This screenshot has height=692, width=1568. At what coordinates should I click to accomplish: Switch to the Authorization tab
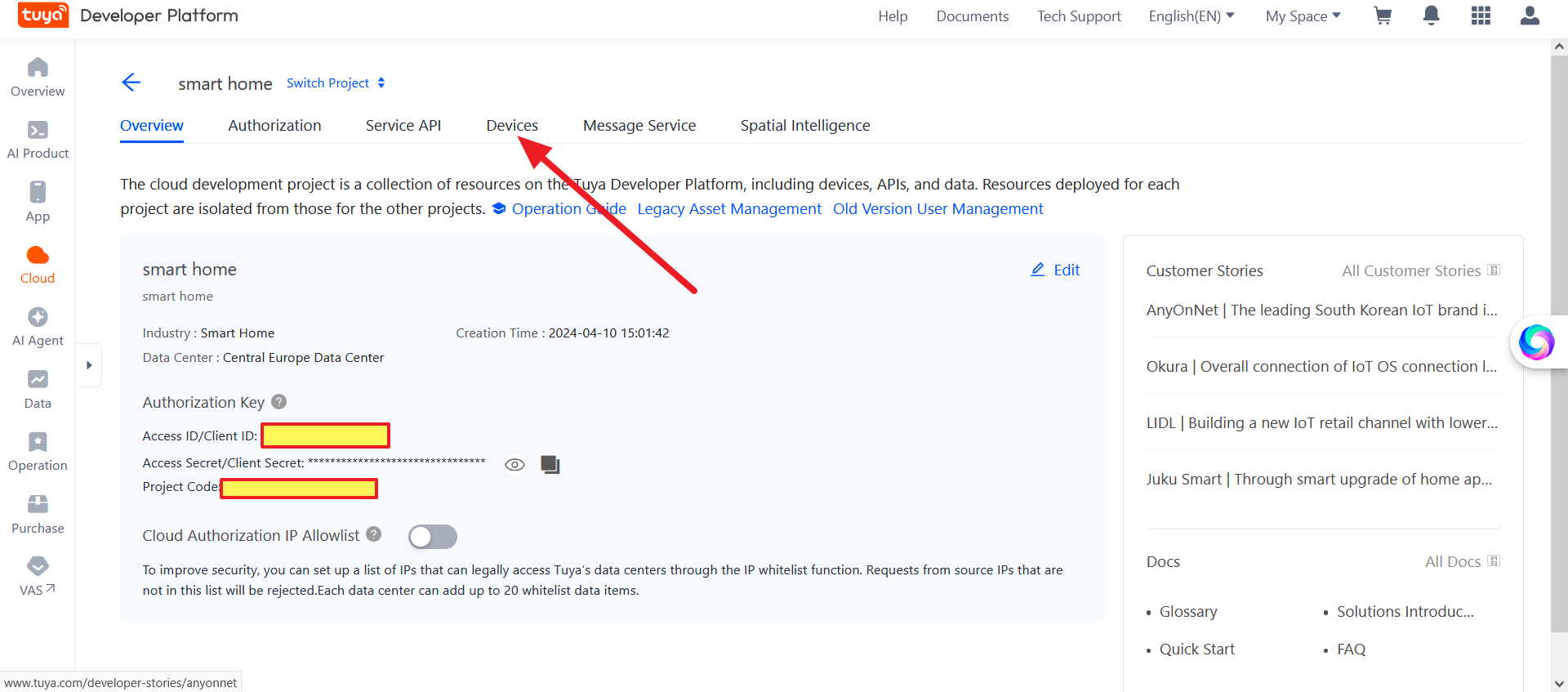click(x=274, y=126)
